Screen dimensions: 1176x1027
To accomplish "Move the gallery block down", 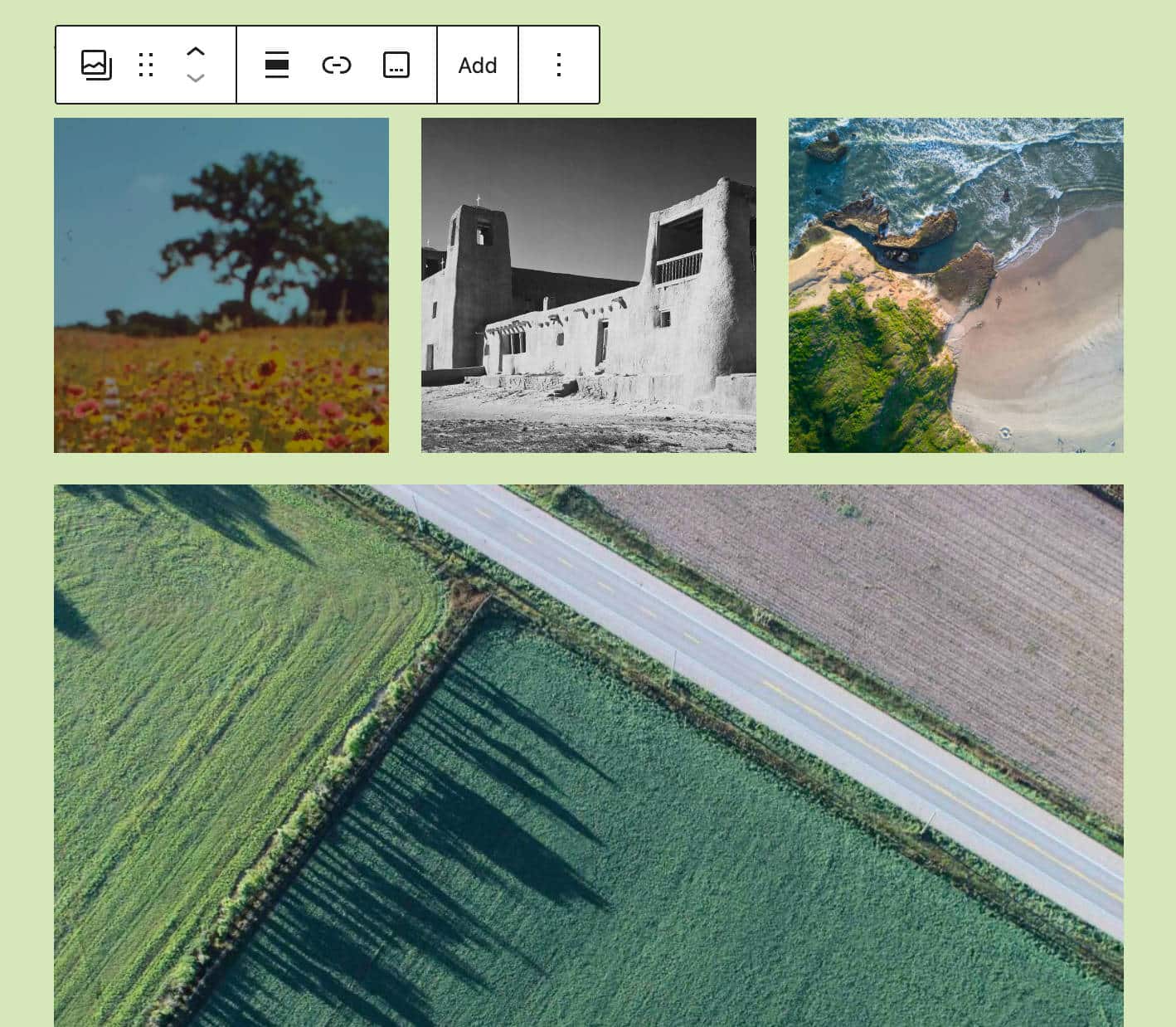I will [x=196, y=79].
